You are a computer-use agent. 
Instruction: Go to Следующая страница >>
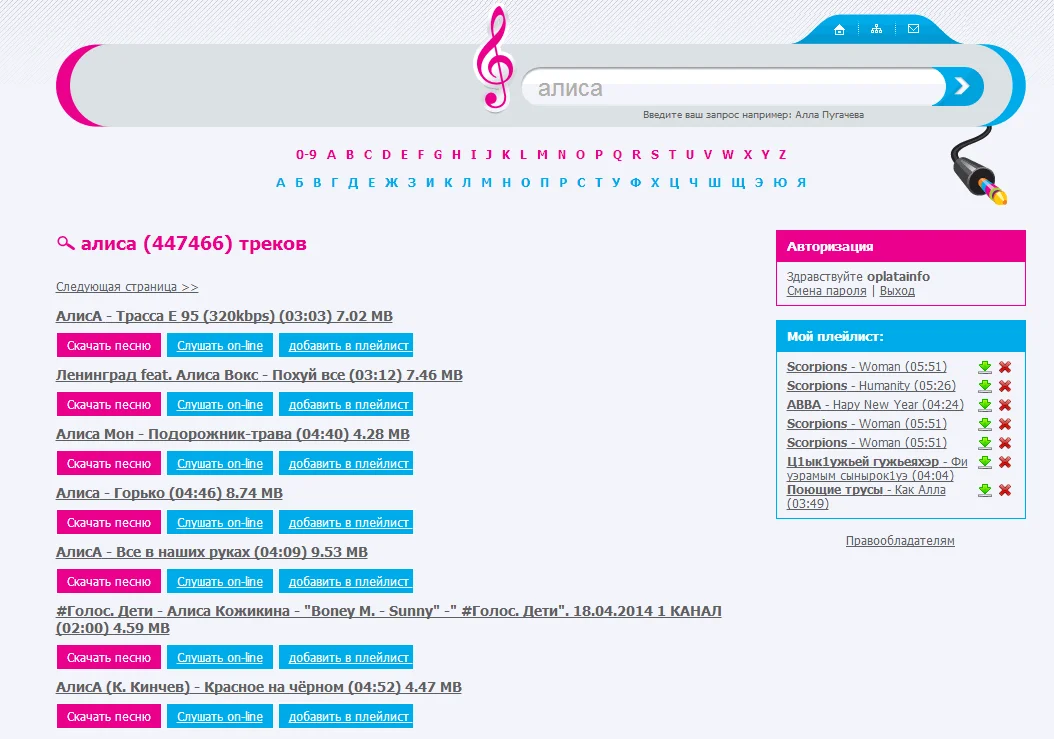coord(127,286)
